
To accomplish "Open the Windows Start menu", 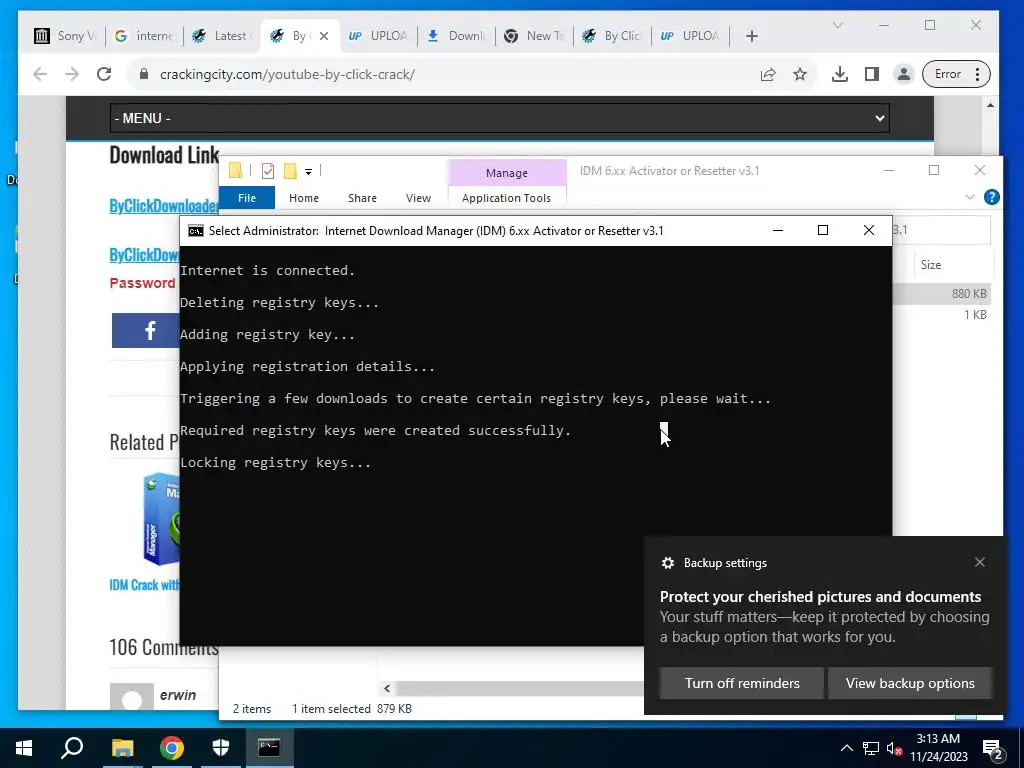I will tap(24, 748).
